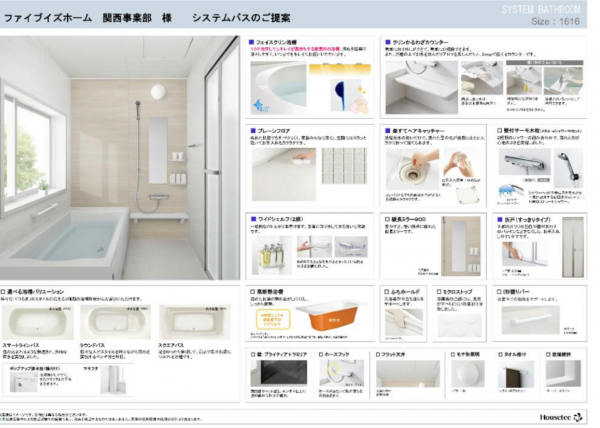Viewport: 600px width, 428px height.
Task: Click the ポップアップ排水栓 label
Action: pyautogui.click(x=35, y=369)
